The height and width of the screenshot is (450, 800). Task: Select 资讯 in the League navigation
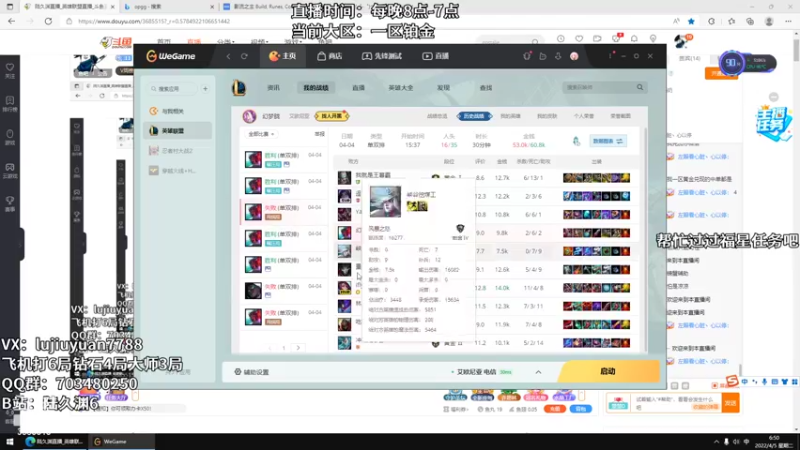(x=273, y=88)
